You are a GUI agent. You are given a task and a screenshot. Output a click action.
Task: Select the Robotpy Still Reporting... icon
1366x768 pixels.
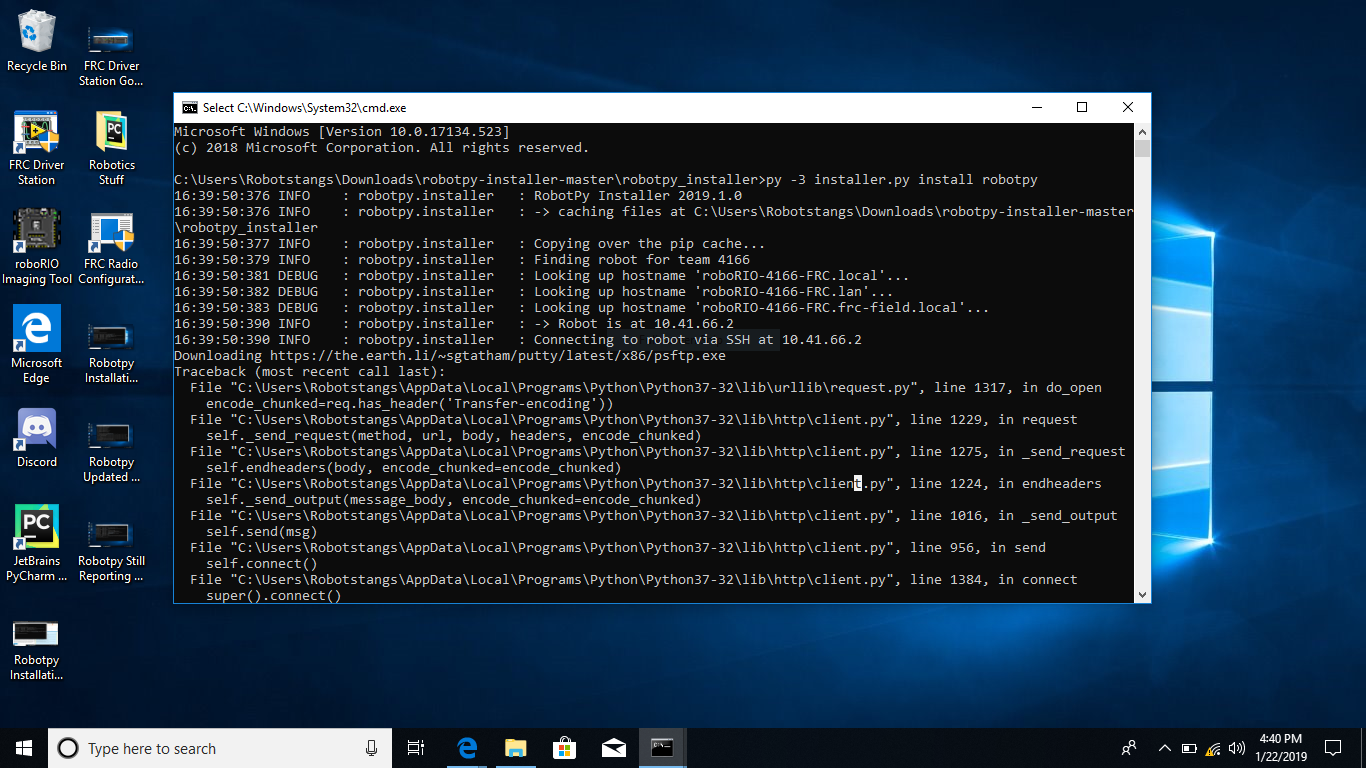111,552
